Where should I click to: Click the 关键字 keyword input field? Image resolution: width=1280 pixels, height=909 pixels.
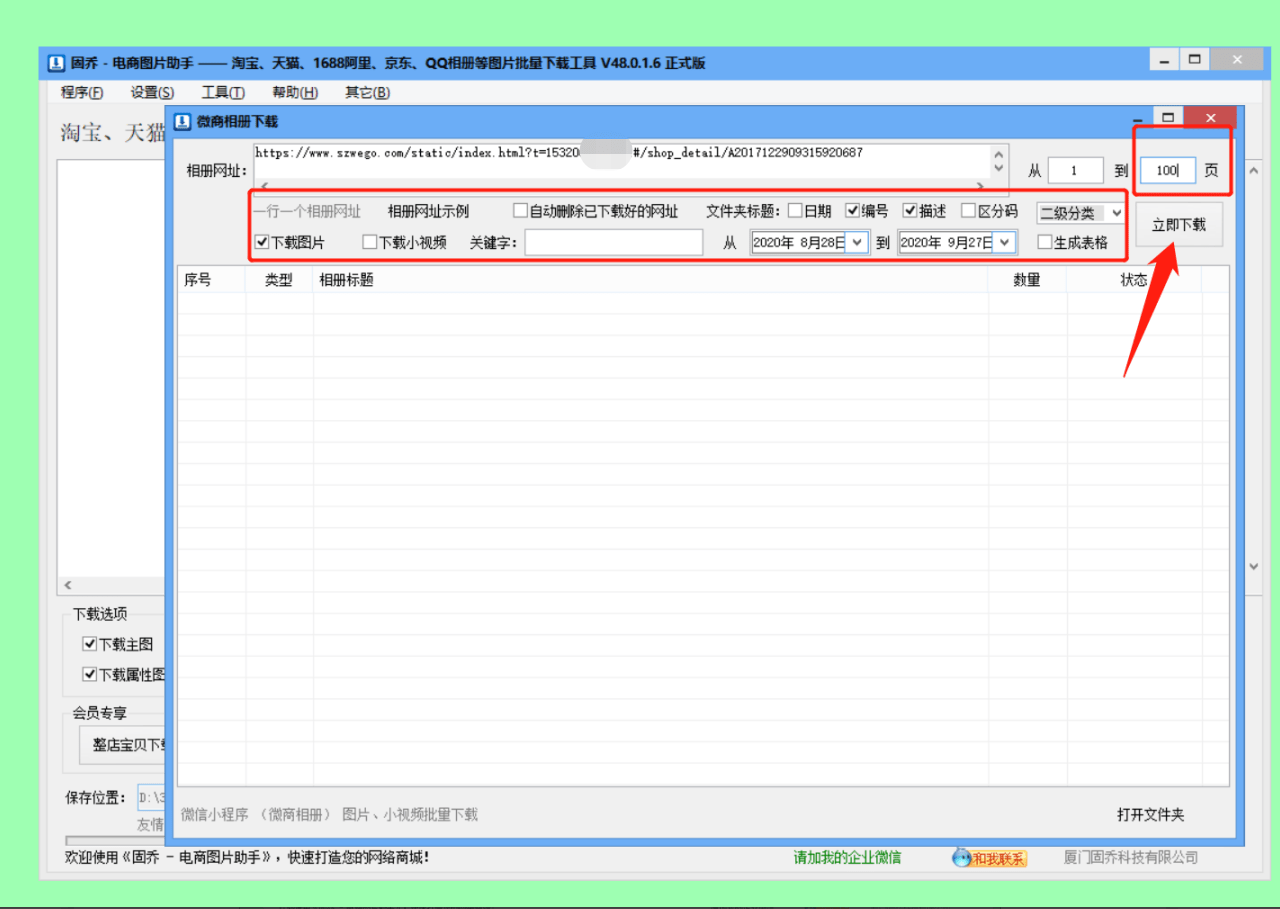[x=614, y=242]
